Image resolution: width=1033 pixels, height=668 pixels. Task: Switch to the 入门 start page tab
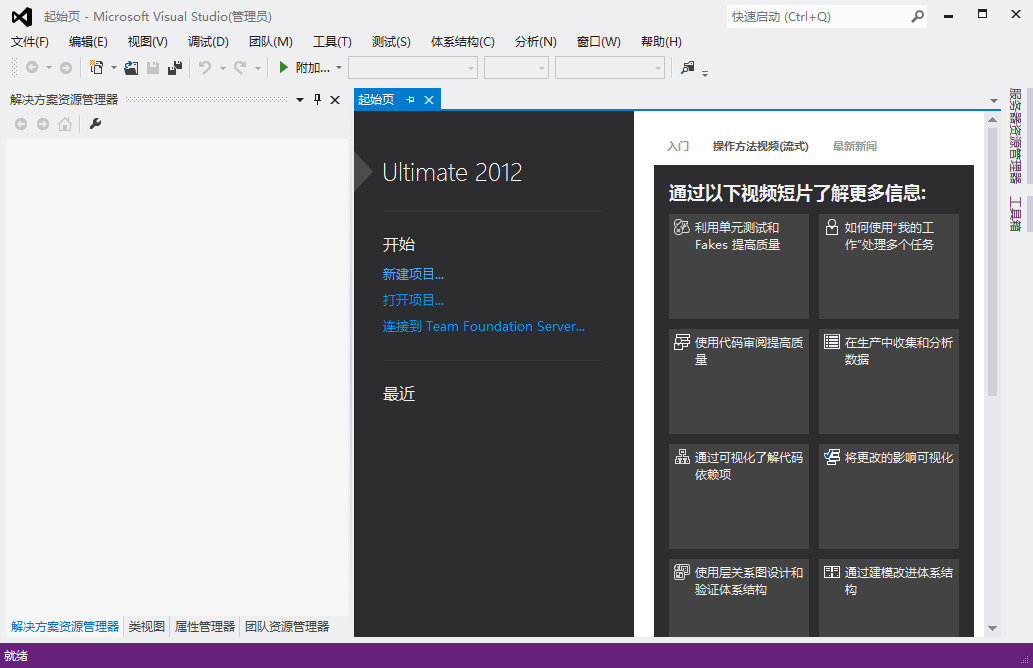click(678, 146)
